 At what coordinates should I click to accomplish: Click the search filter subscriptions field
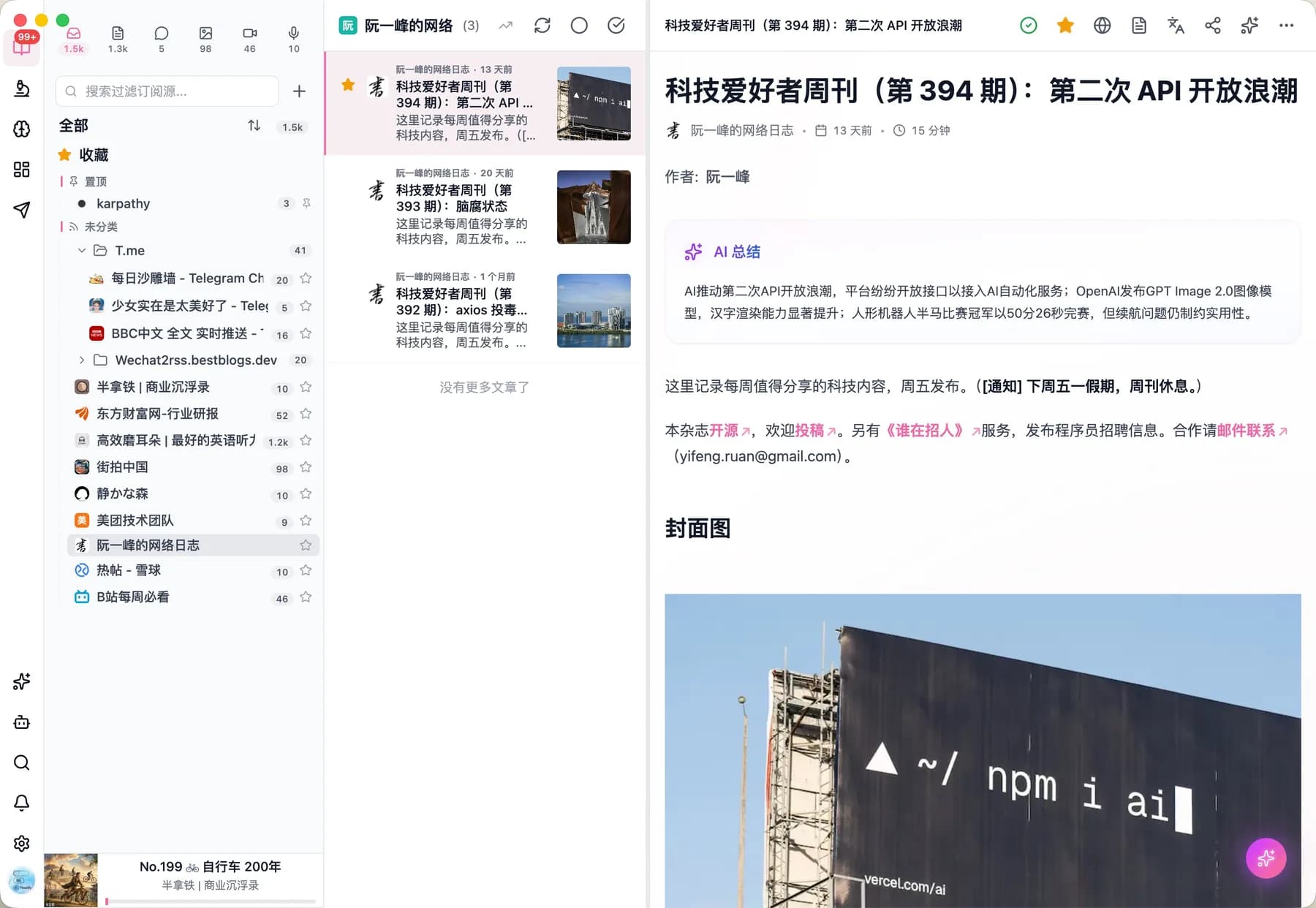167,91
